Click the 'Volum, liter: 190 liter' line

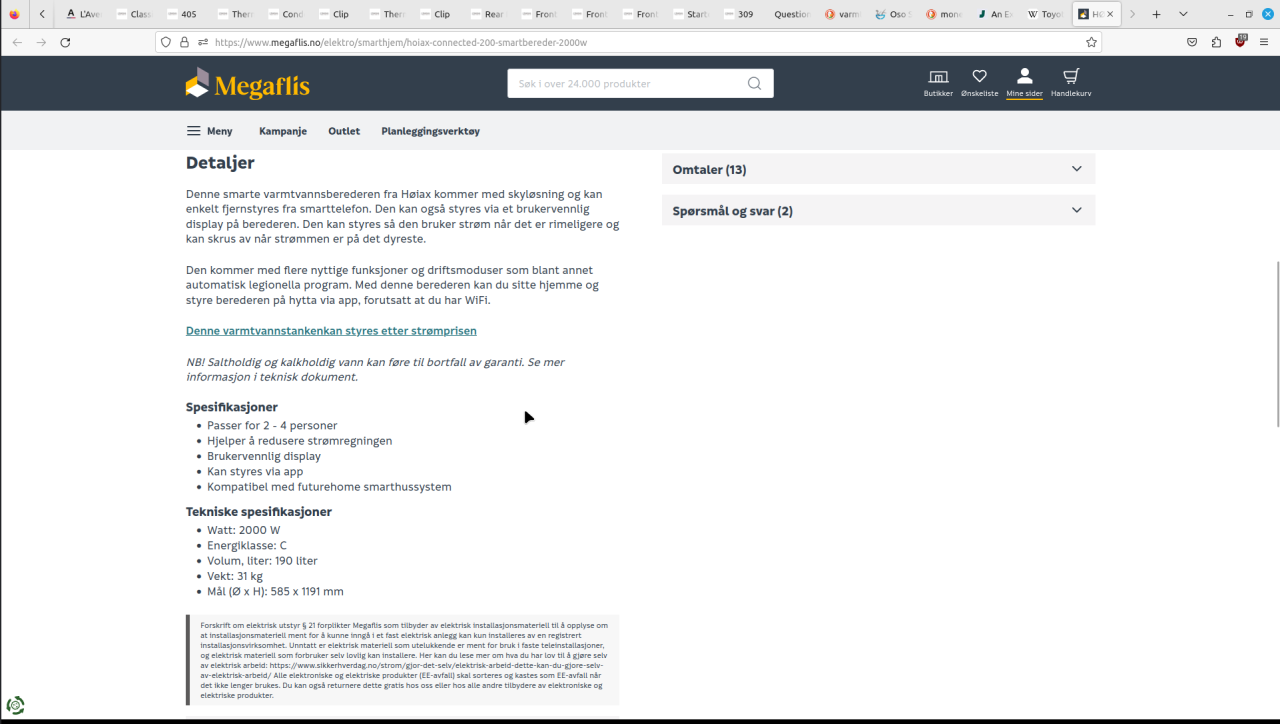262,561
